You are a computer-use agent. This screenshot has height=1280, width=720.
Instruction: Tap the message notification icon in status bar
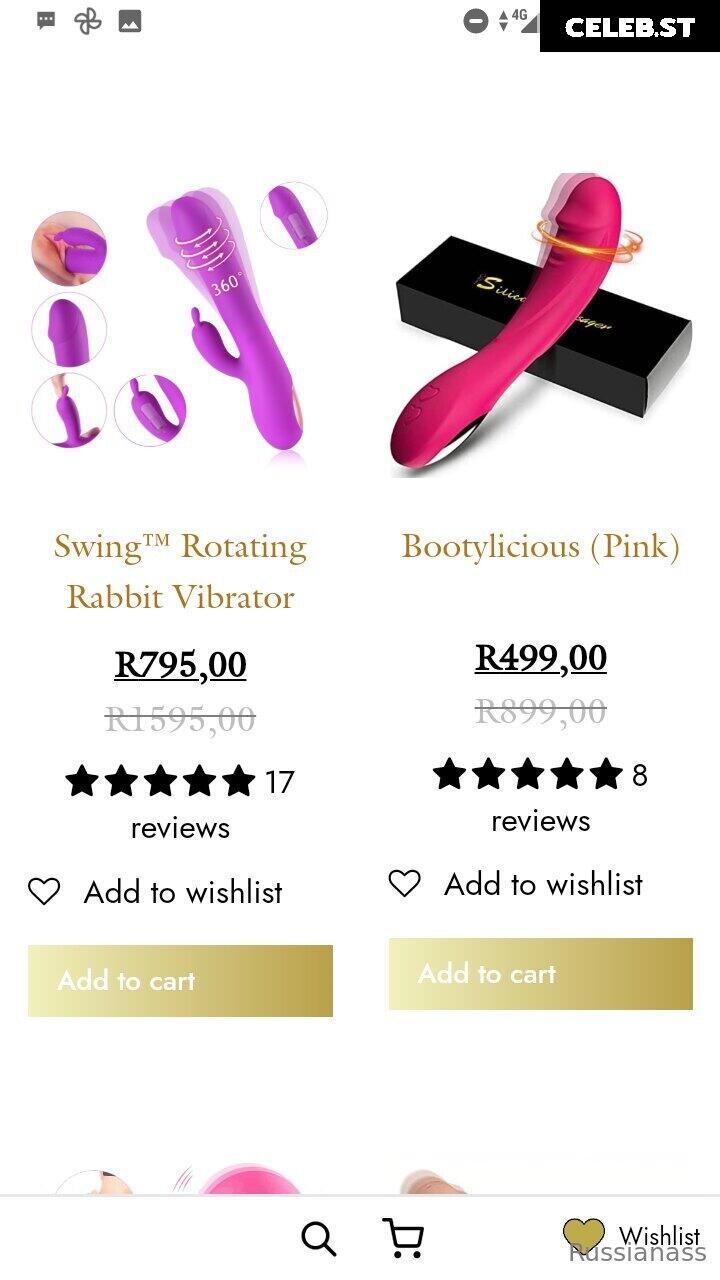point(46,20)
